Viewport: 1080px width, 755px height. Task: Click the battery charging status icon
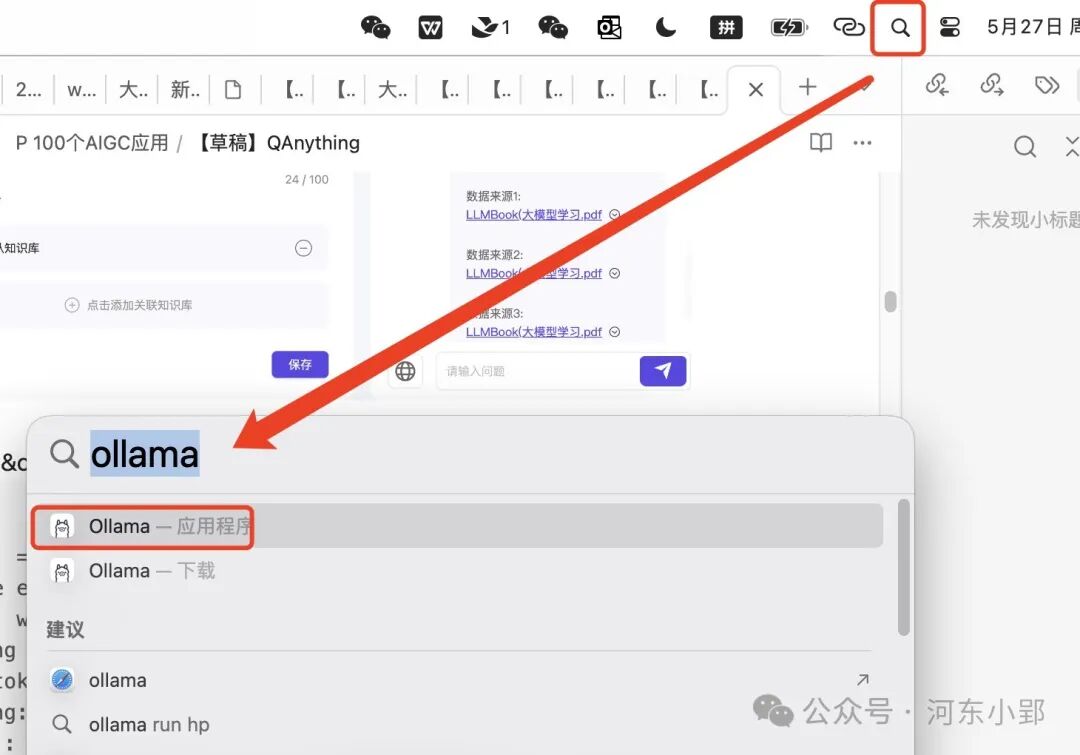[x=789, y=28]
